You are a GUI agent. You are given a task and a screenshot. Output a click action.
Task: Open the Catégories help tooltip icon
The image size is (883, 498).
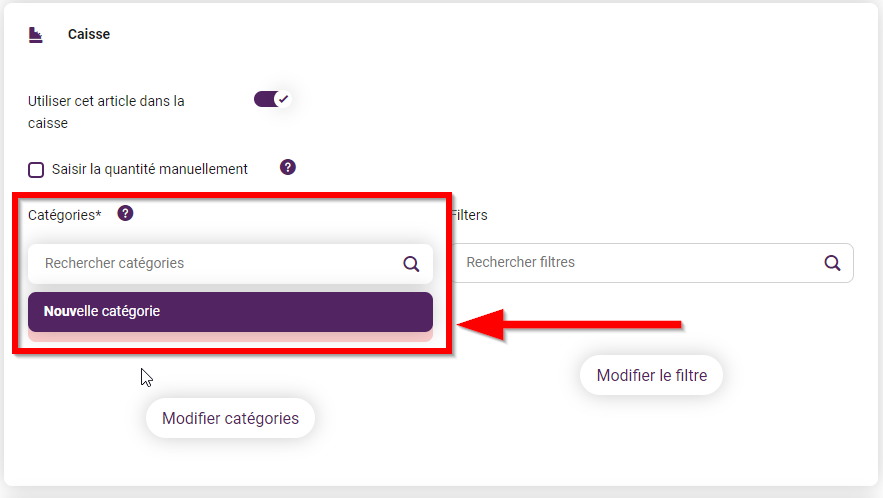(125, 214)
